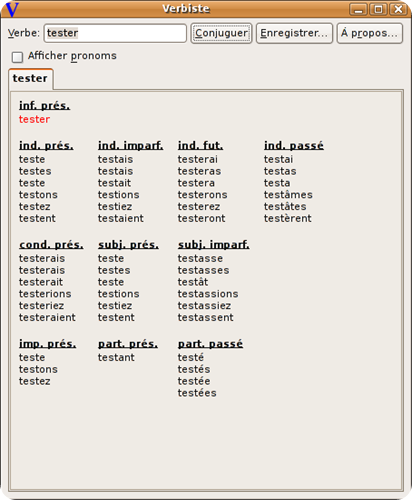The width and height of the screenshot is (412, 500).
Task: Click the word 'testassions'
Action: coord(208,294)
